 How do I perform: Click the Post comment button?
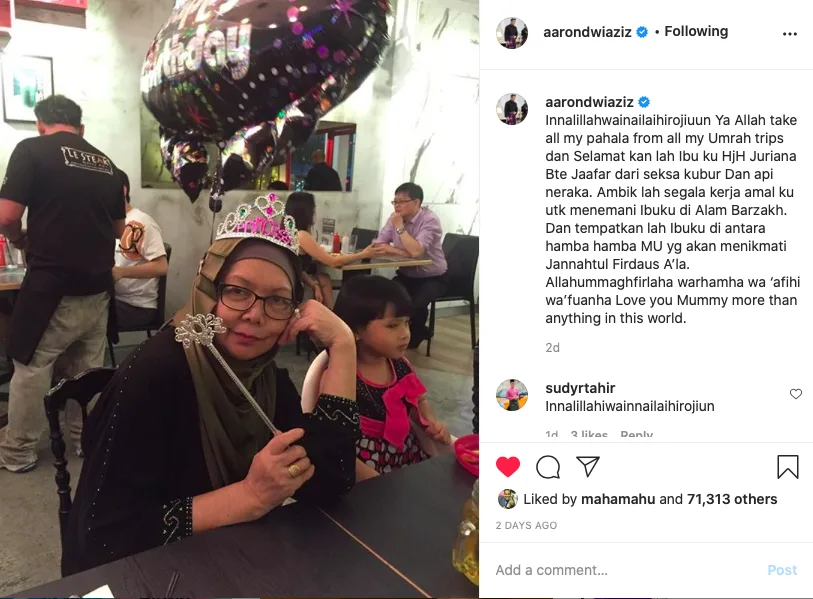pyautogui.click(x=782, y=570)
